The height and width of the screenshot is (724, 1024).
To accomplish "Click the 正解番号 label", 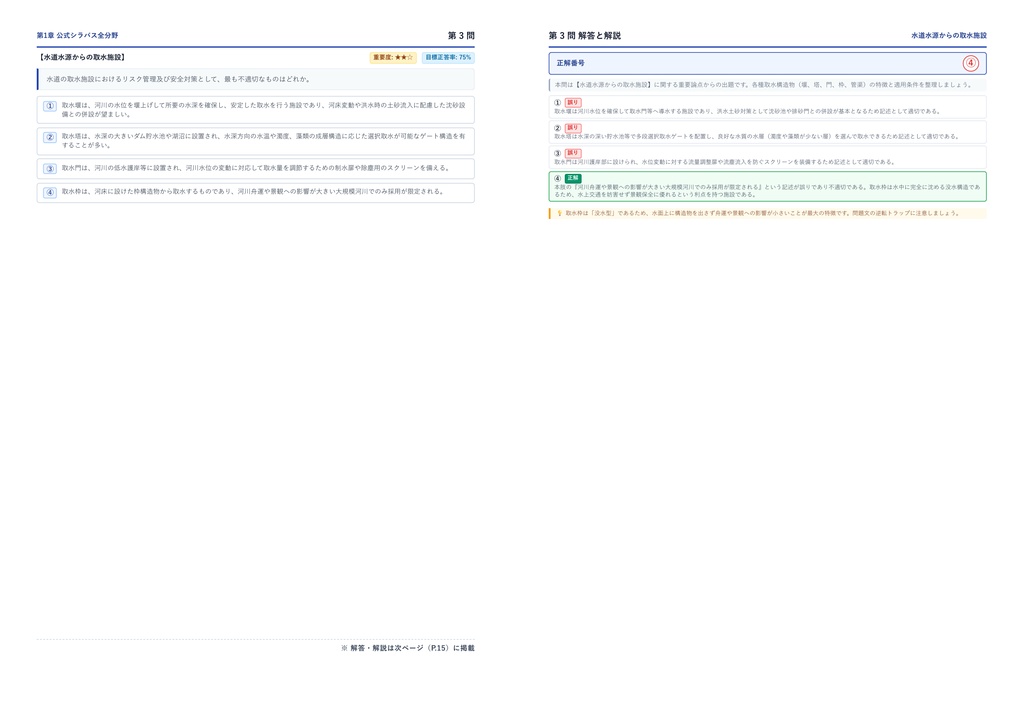I will 571,63.
